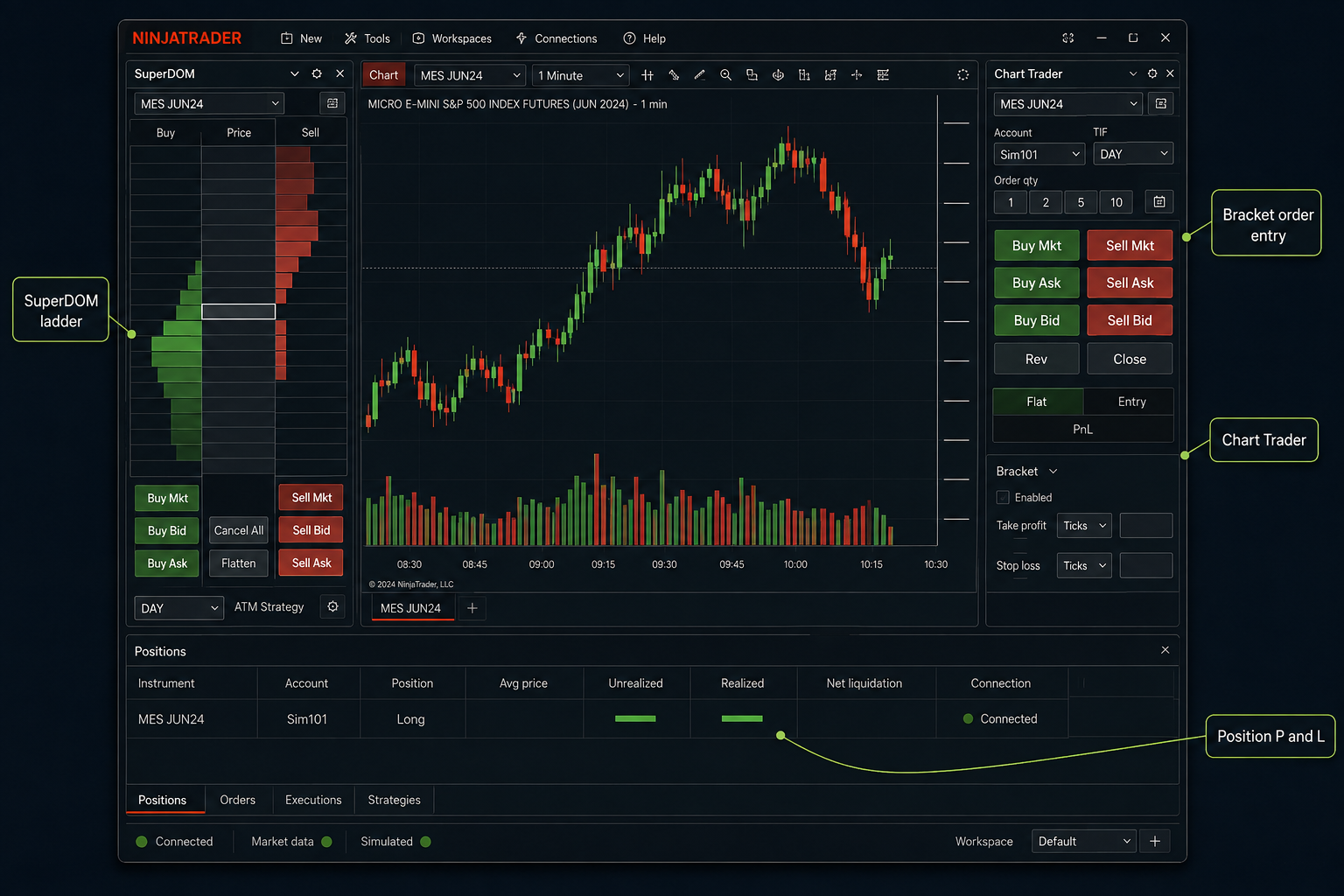Click the Flatten button

pos(239,563)
